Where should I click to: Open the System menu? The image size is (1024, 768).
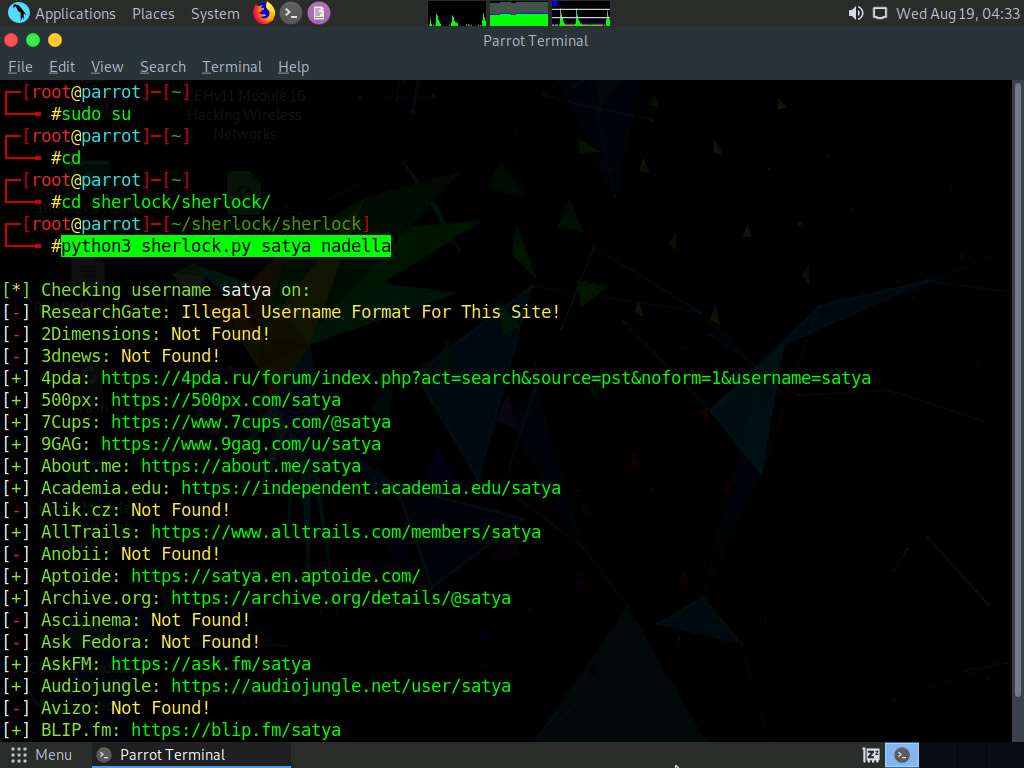(x=215, y=14)
